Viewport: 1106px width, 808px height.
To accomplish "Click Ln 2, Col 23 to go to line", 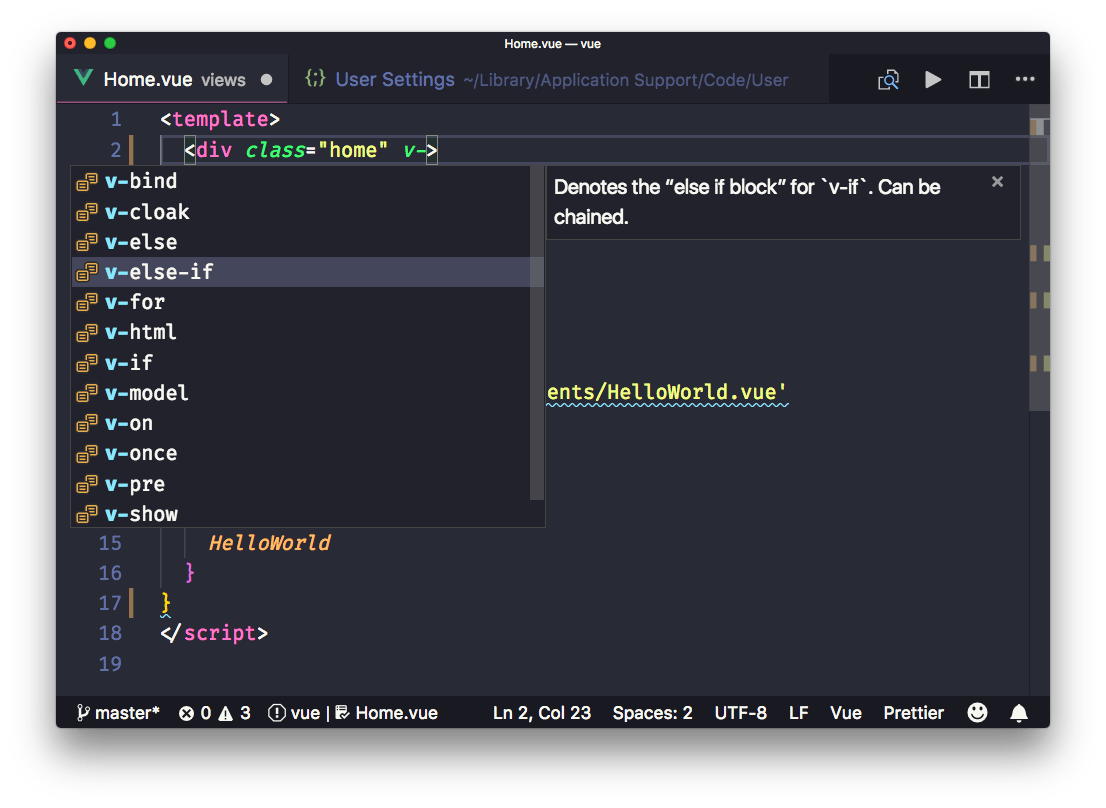I will (541, 713).
